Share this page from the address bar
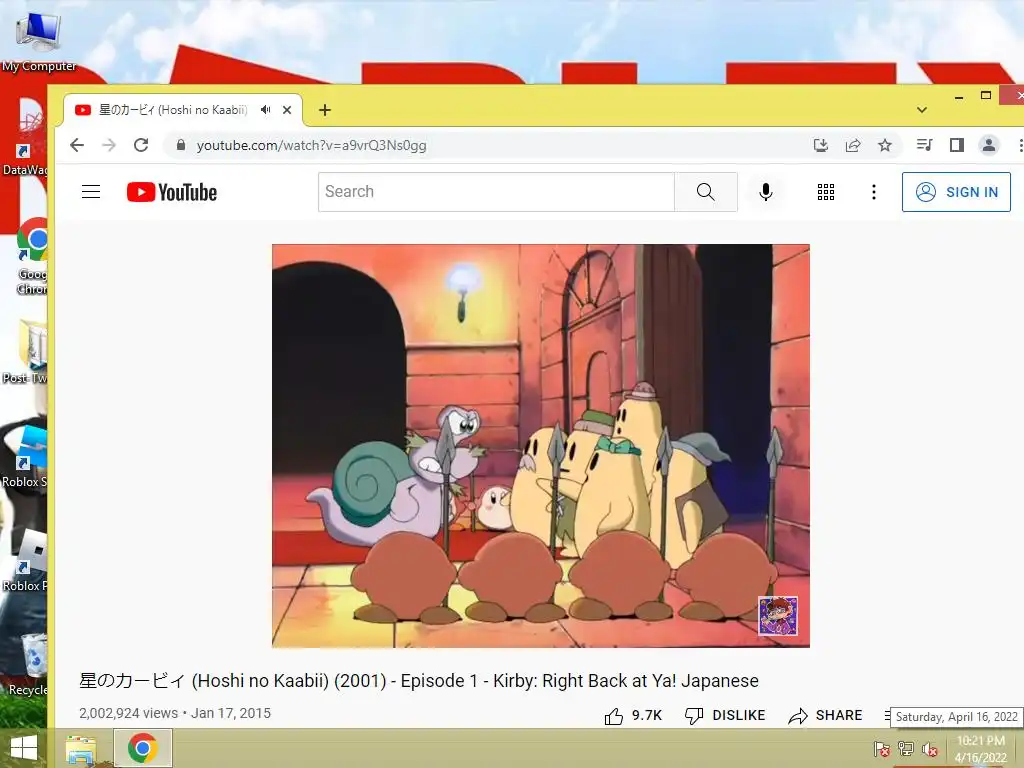This screenshot has height=768, width=1024. (x=853, y=145)
